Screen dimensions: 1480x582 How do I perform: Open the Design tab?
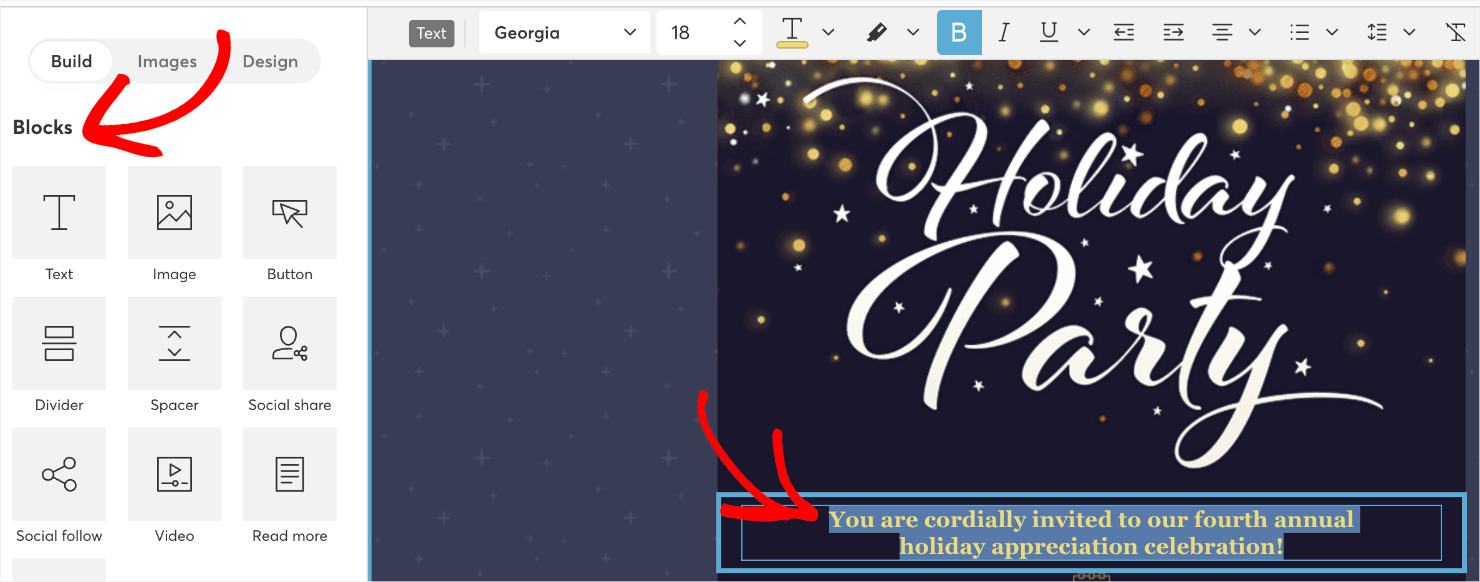pos(270,61)
